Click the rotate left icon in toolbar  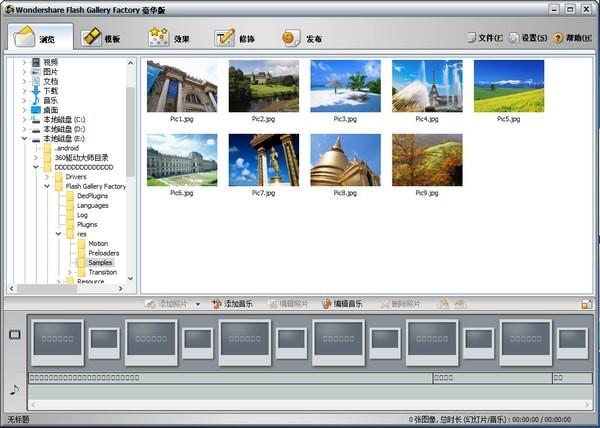click(443, 304)
